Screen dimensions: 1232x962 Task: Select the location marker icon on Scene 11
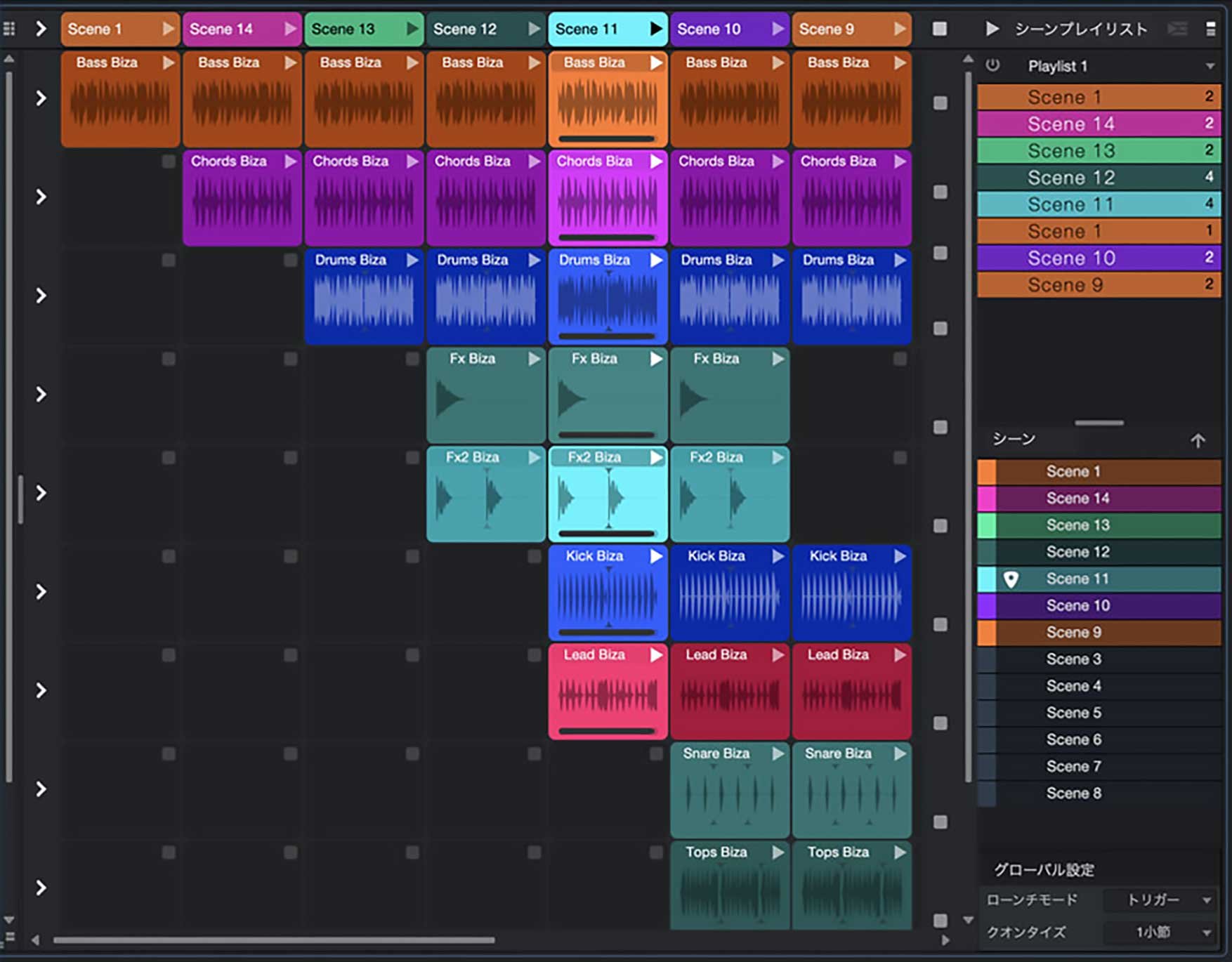point(1009,579)
